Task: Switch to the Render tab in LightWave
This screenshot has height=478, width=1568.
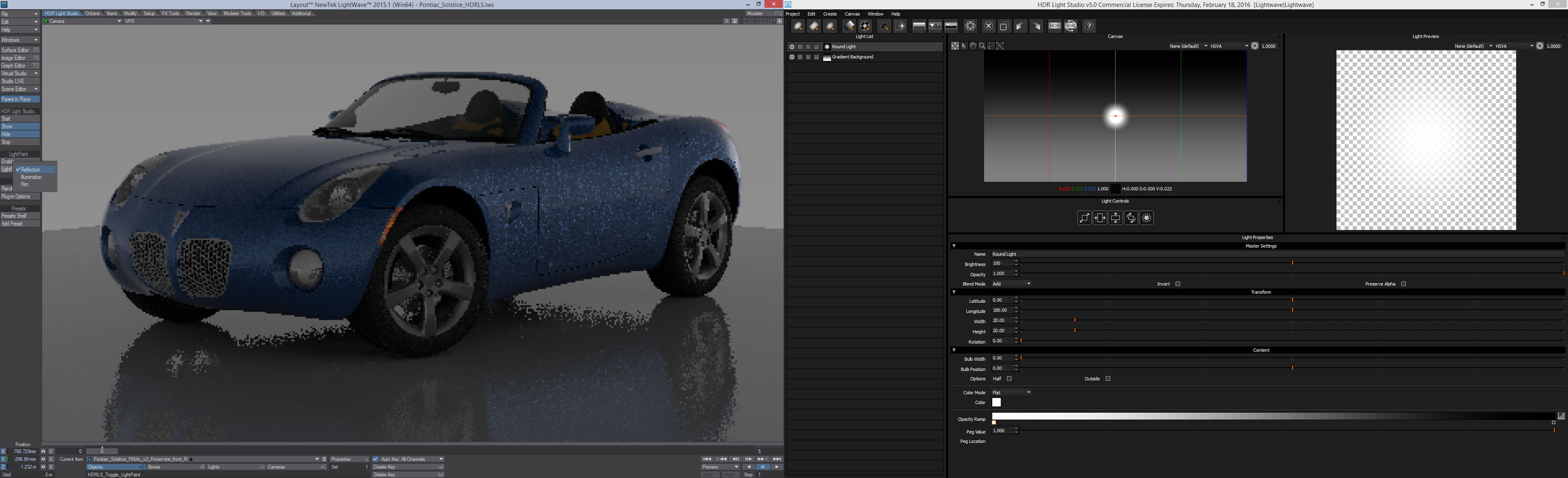Action: tap(193, 13)
